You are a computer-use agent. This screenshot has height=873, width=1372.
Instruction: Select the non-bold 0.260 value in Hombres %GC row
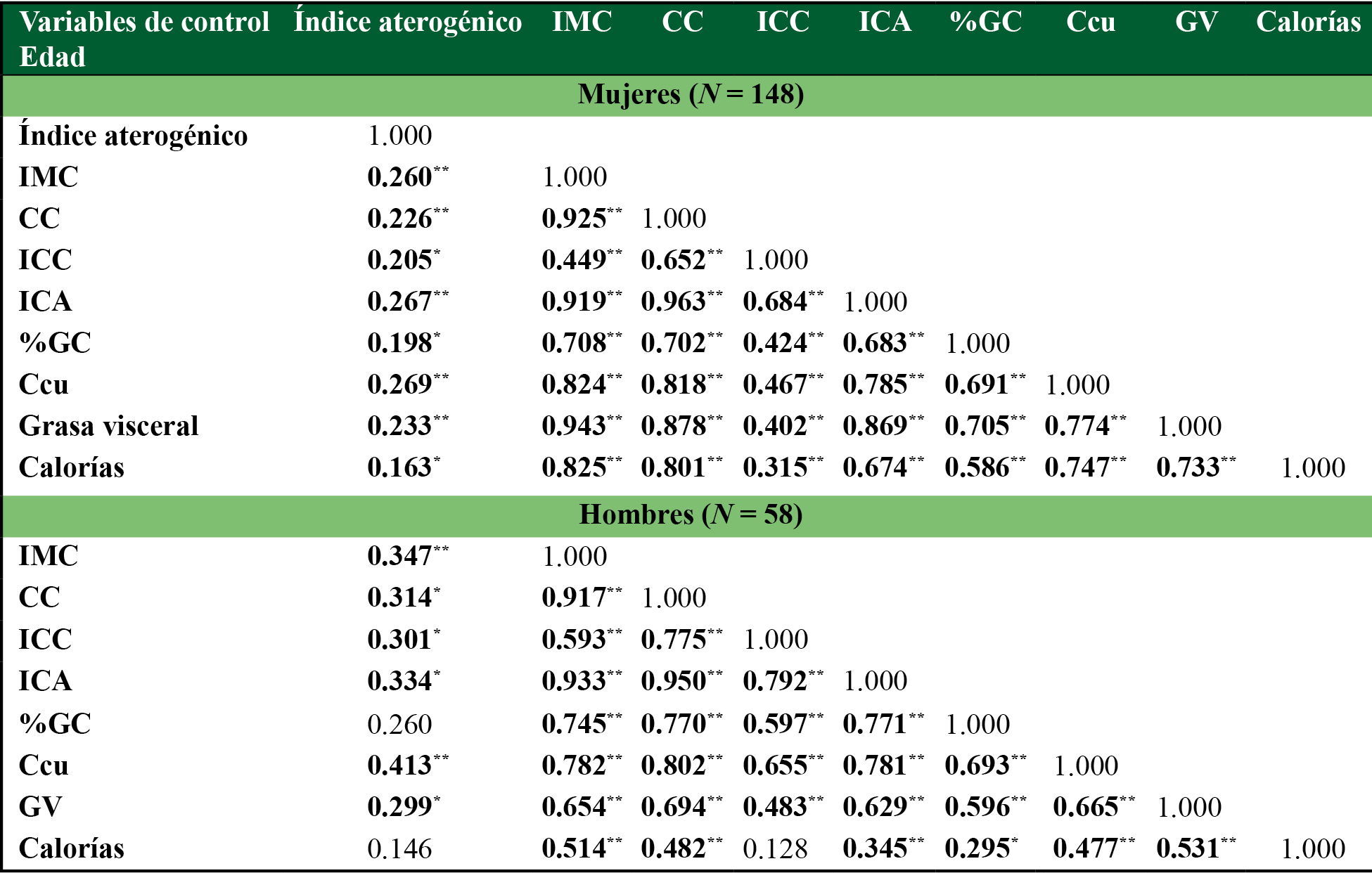tap(399, 724)
